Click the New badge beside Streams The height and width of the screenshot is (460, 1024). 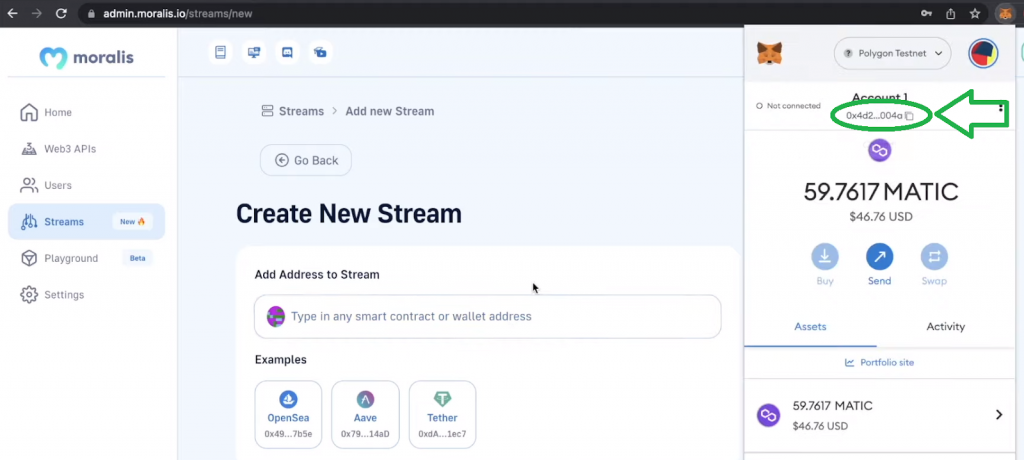coord(132,222)
